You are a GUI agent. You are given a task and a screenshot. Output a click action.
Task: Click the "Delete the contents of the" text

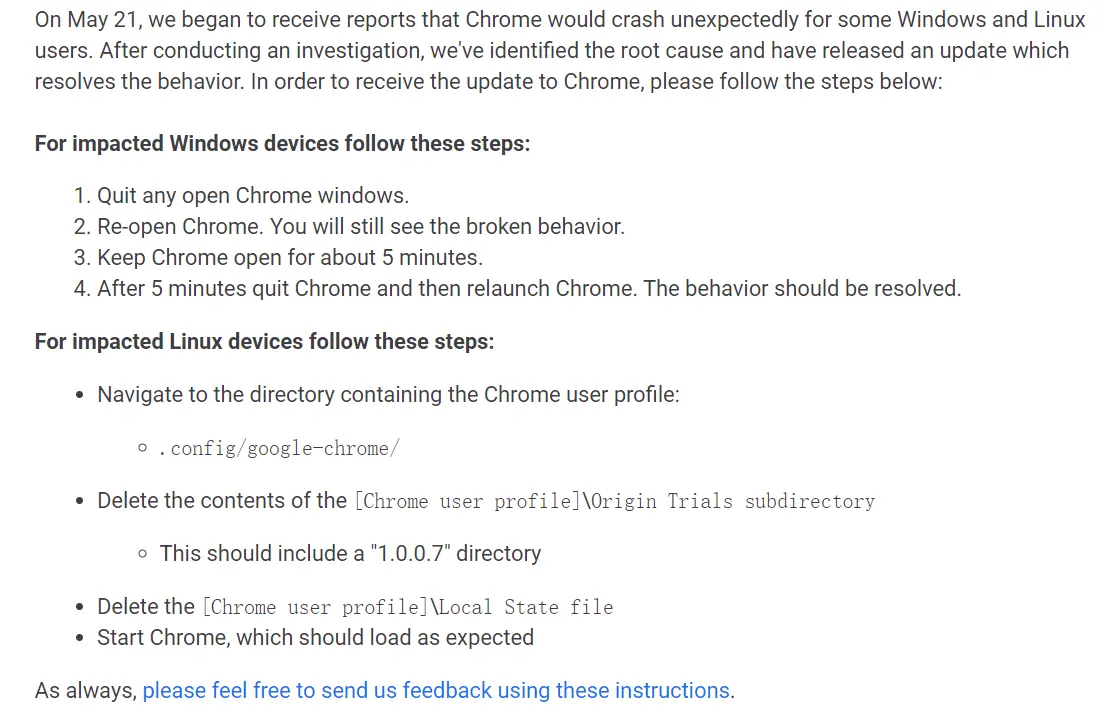(x=222, y=501)
